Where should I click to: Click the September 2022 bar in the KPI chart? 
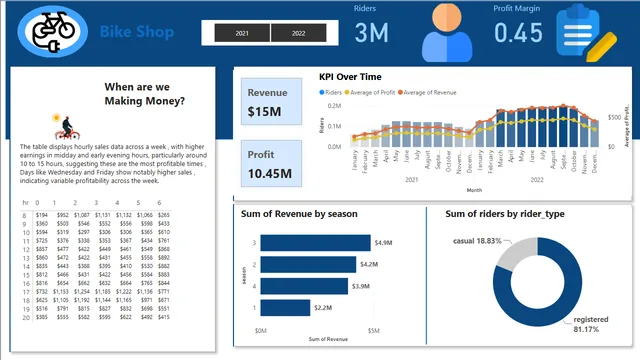pyautogui.click(x=563, y=127)
